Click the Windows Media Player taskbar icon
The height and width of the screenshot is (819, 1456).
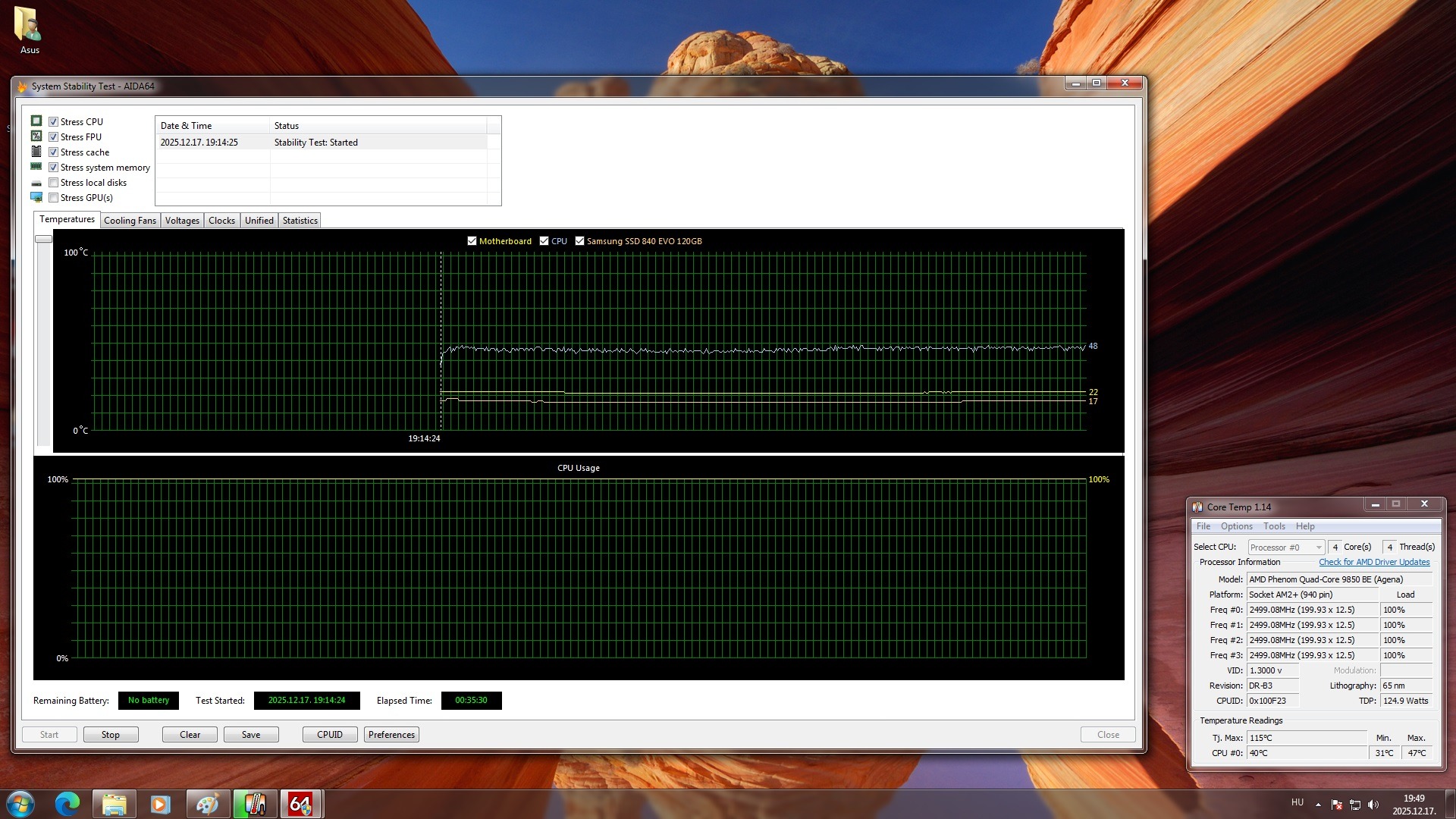pos(160,804)
